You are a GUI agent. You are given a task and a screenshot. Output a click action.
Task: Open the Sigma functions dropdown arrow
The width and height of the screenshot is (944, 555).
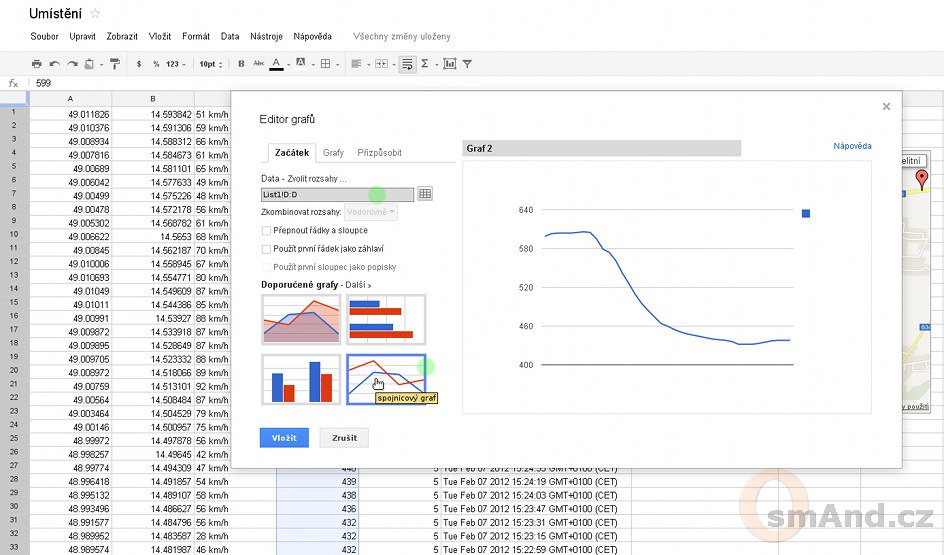pyautogui.click(x=436, y=64)
